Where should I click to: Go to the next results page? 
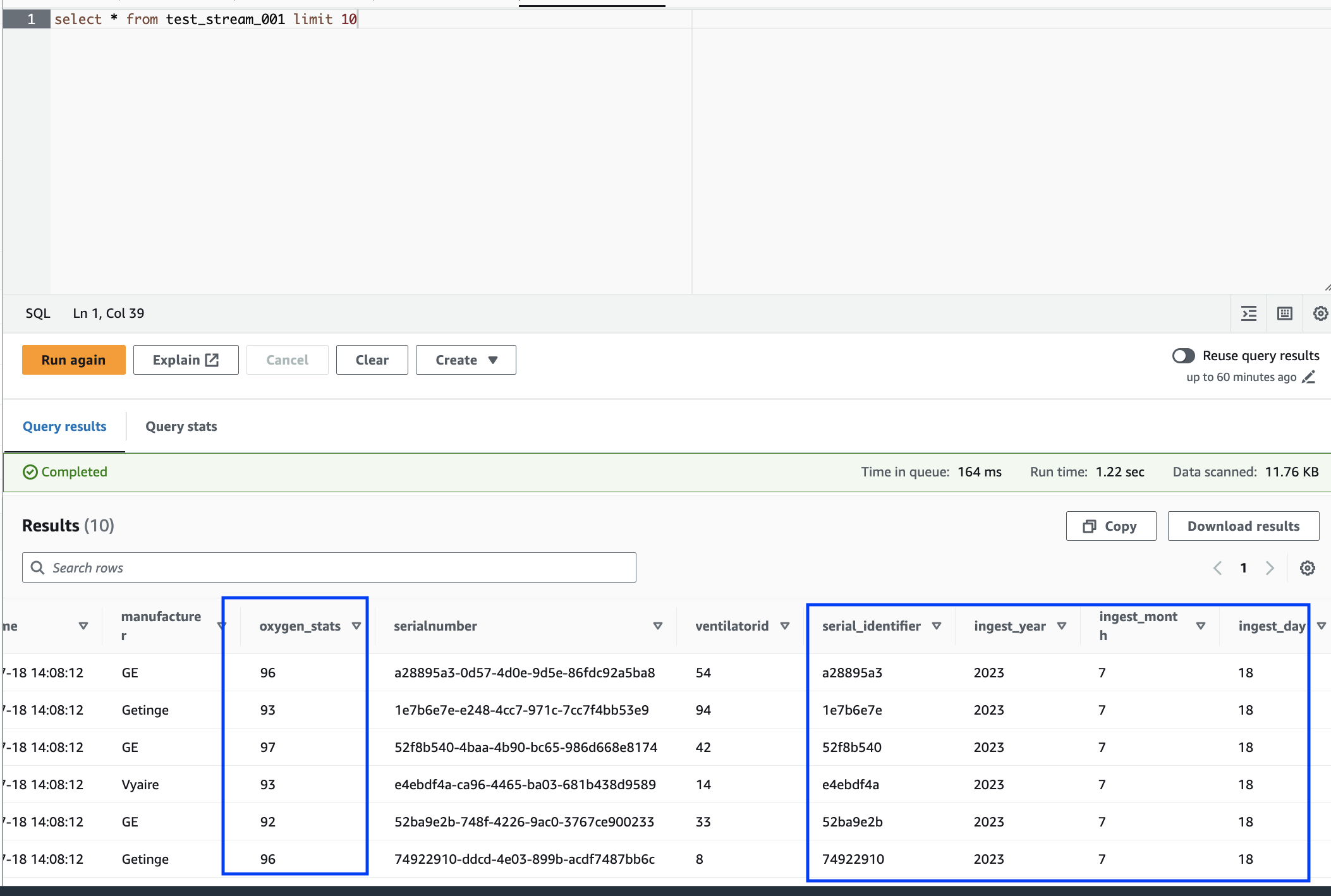click(x=1271, y=567)
